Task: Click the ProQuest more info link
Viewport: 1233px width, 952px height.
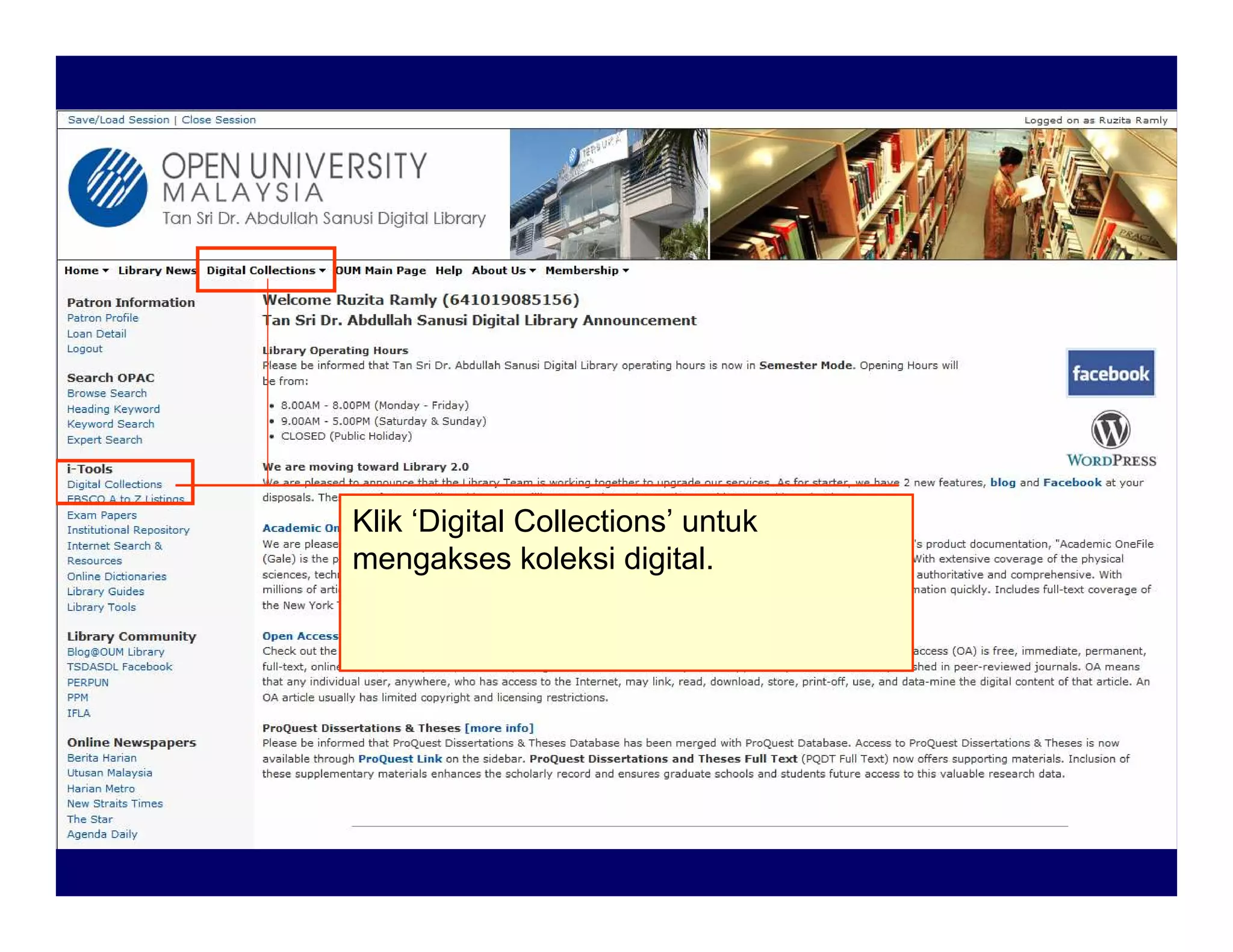Action: [x=498, y=728]
